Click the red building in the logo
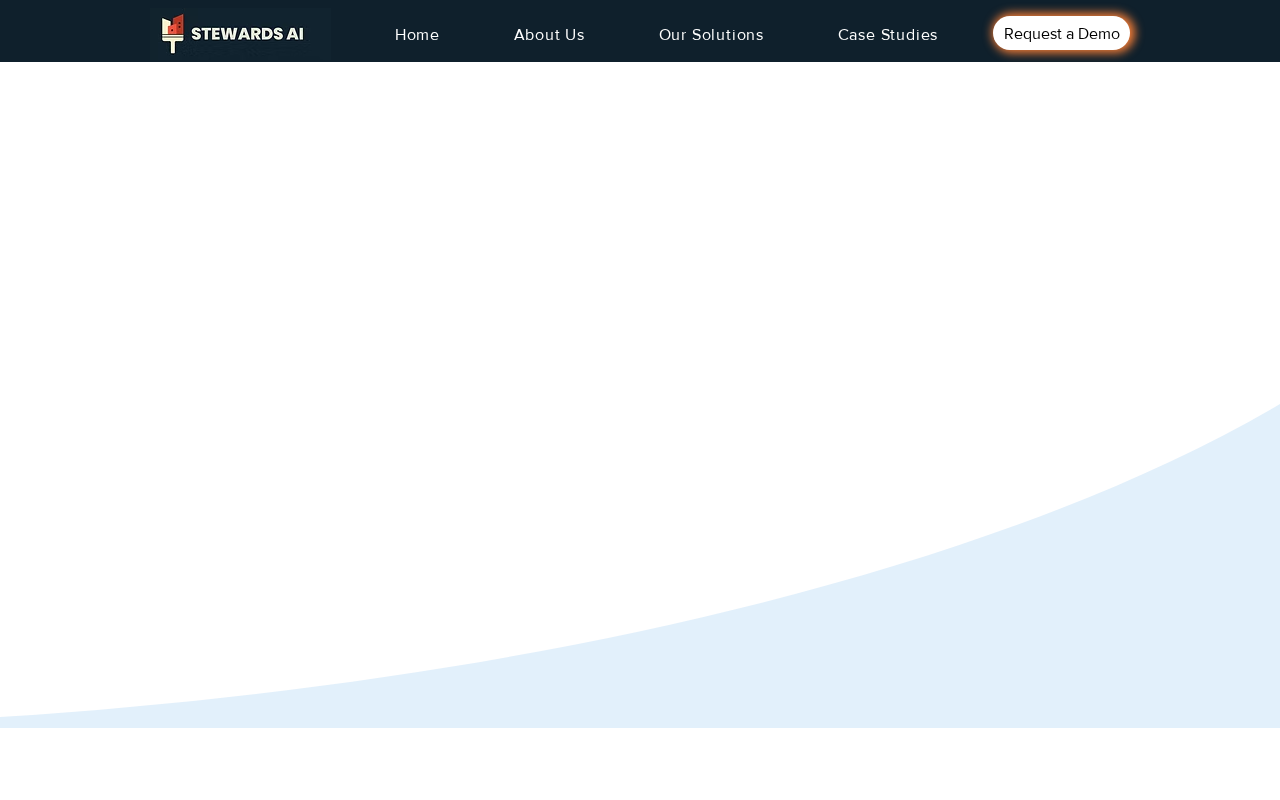1280x800 pixels. pyautogui.click(x=175, y=25)
